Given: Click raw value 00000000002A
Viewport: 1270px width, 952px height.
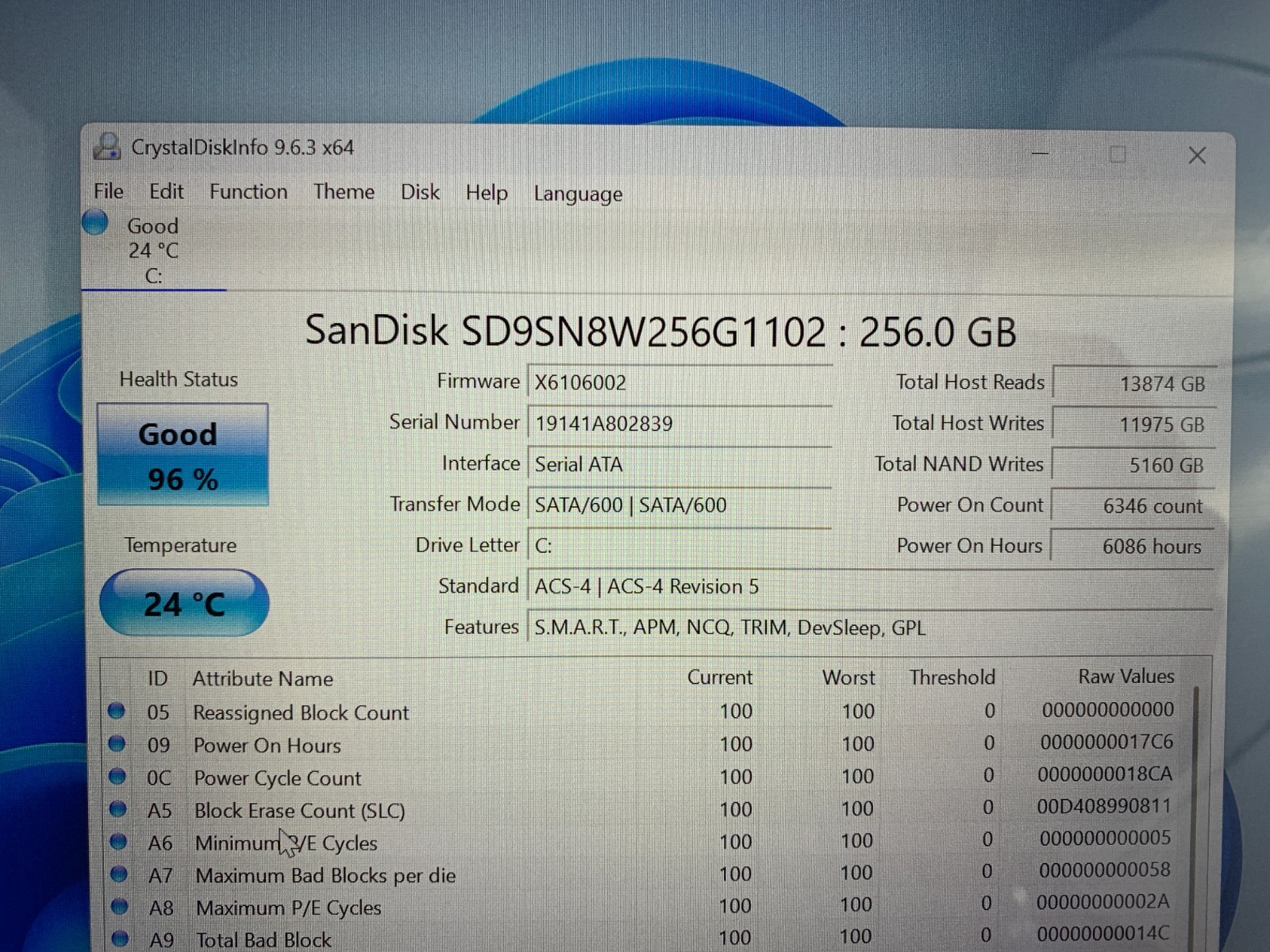Looking at the screenshot, I should [x=1103, y=901].
